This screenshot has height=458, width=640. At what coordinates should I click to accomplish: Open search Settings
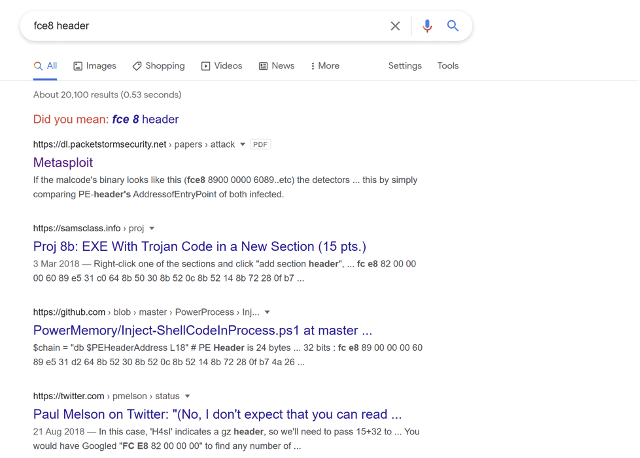(x=405, y=66)
